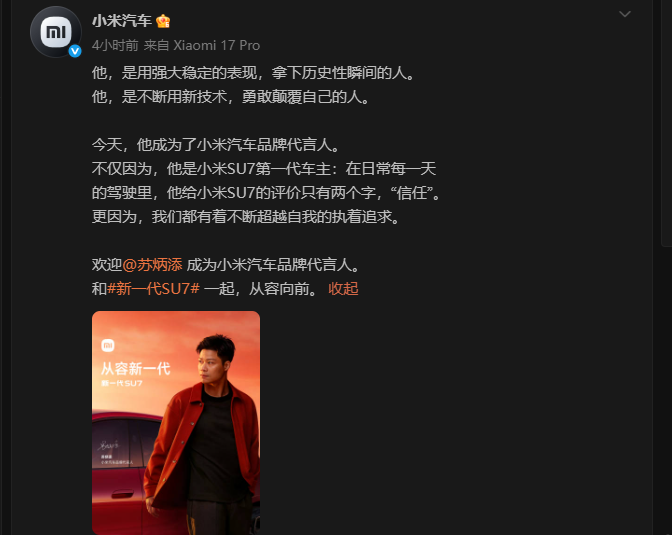The image size is (672, 535).
Task: Click the 从容新一代 headline on the poster
Action: 135,369
